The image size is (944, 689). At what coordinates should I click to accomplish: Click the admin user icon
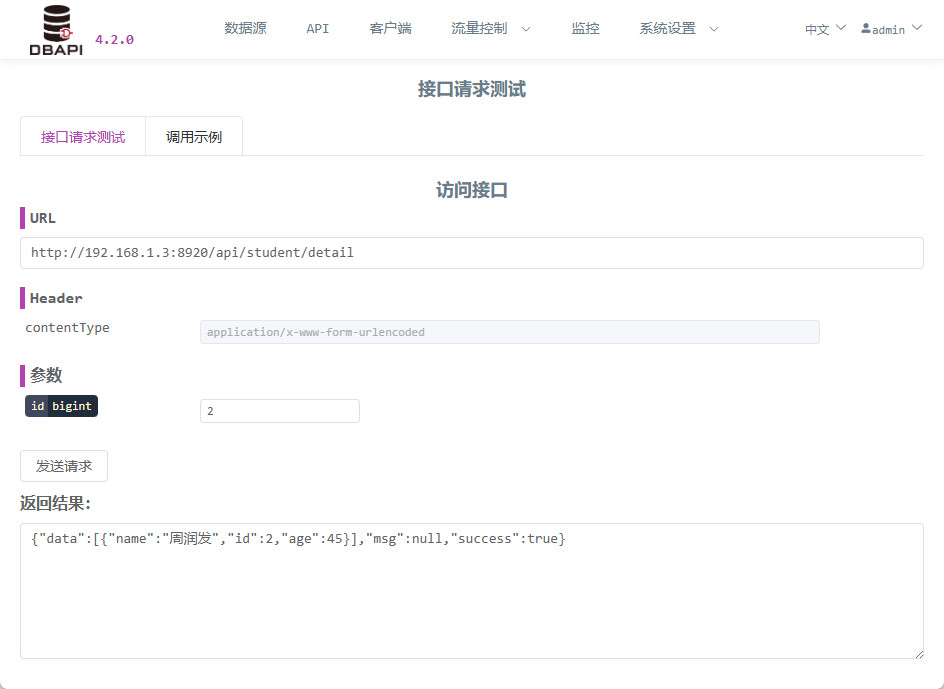[866, 28]
